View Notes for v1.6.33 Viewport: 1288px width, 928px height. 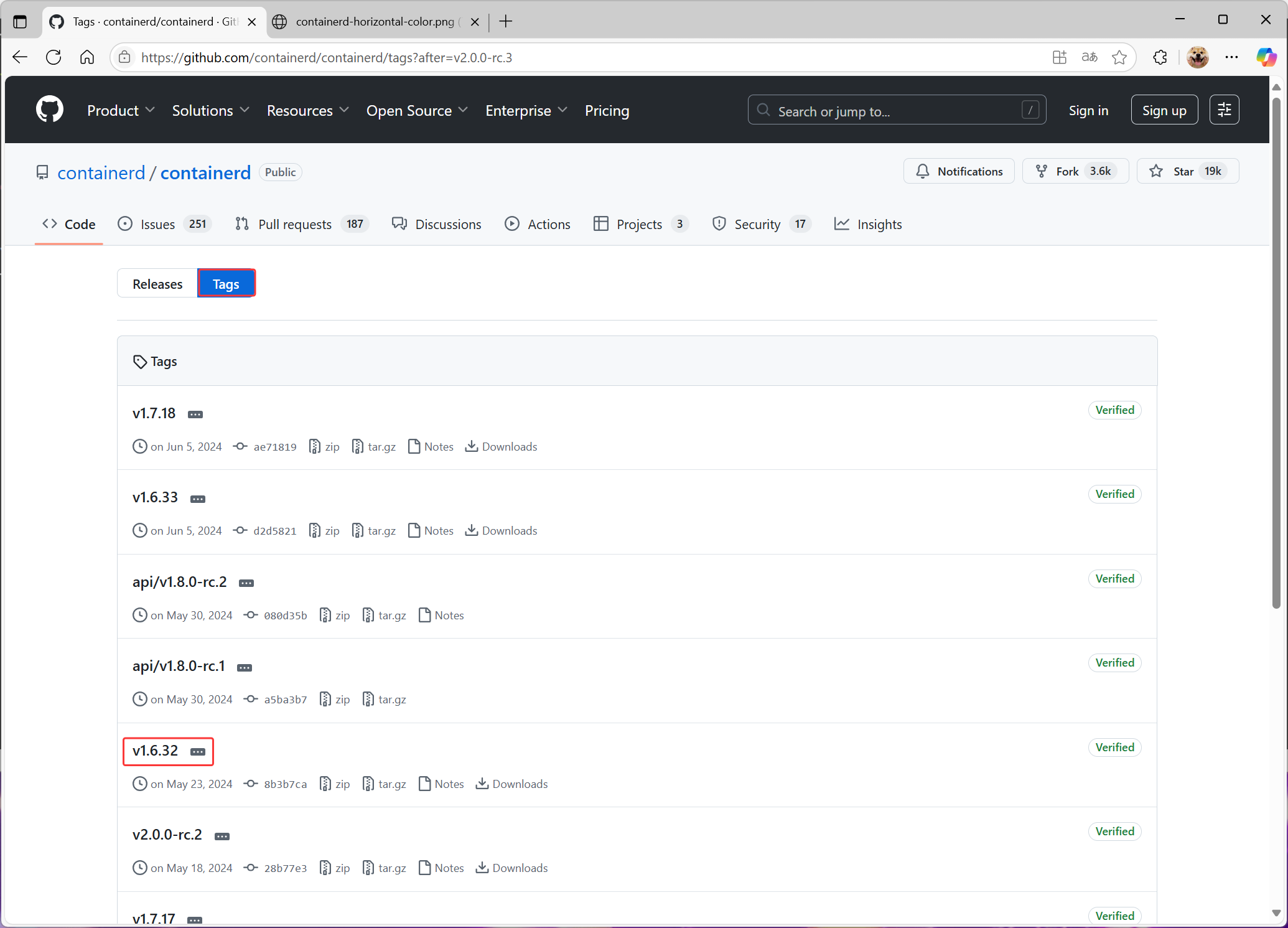coord(431,531)
